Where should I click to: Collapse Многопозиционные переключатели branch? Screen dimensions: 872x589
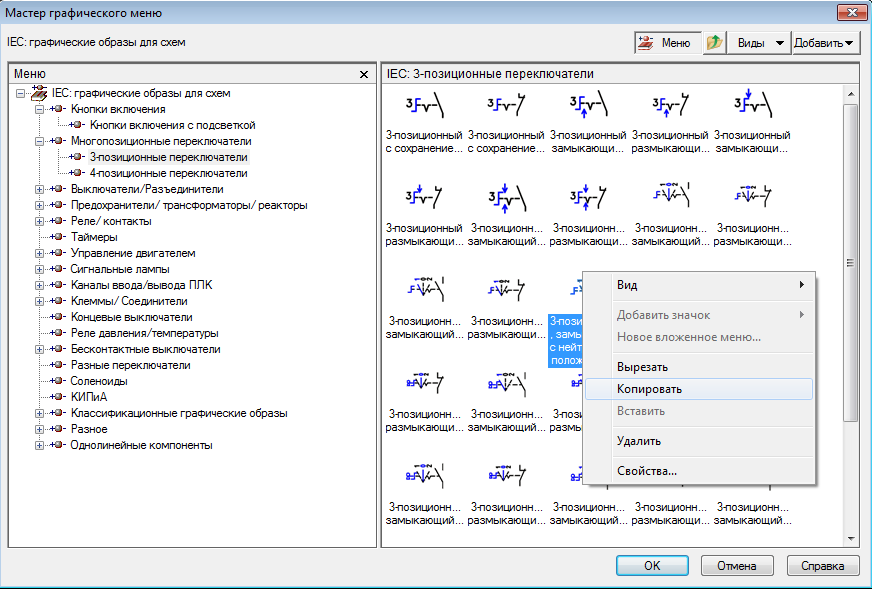pyautogui.click(x=39, y=141)
